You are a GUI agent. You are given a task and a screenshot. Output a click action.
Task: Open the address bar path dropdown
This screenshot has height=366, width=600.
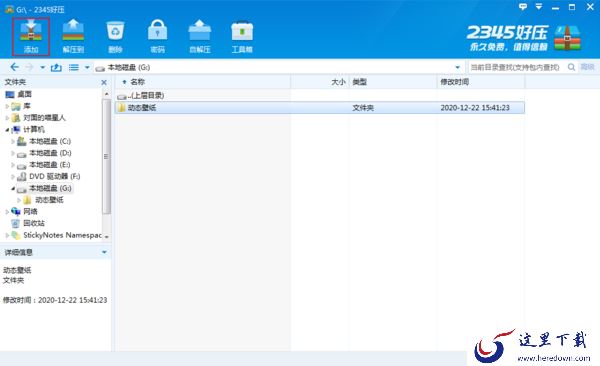[457, 67]
